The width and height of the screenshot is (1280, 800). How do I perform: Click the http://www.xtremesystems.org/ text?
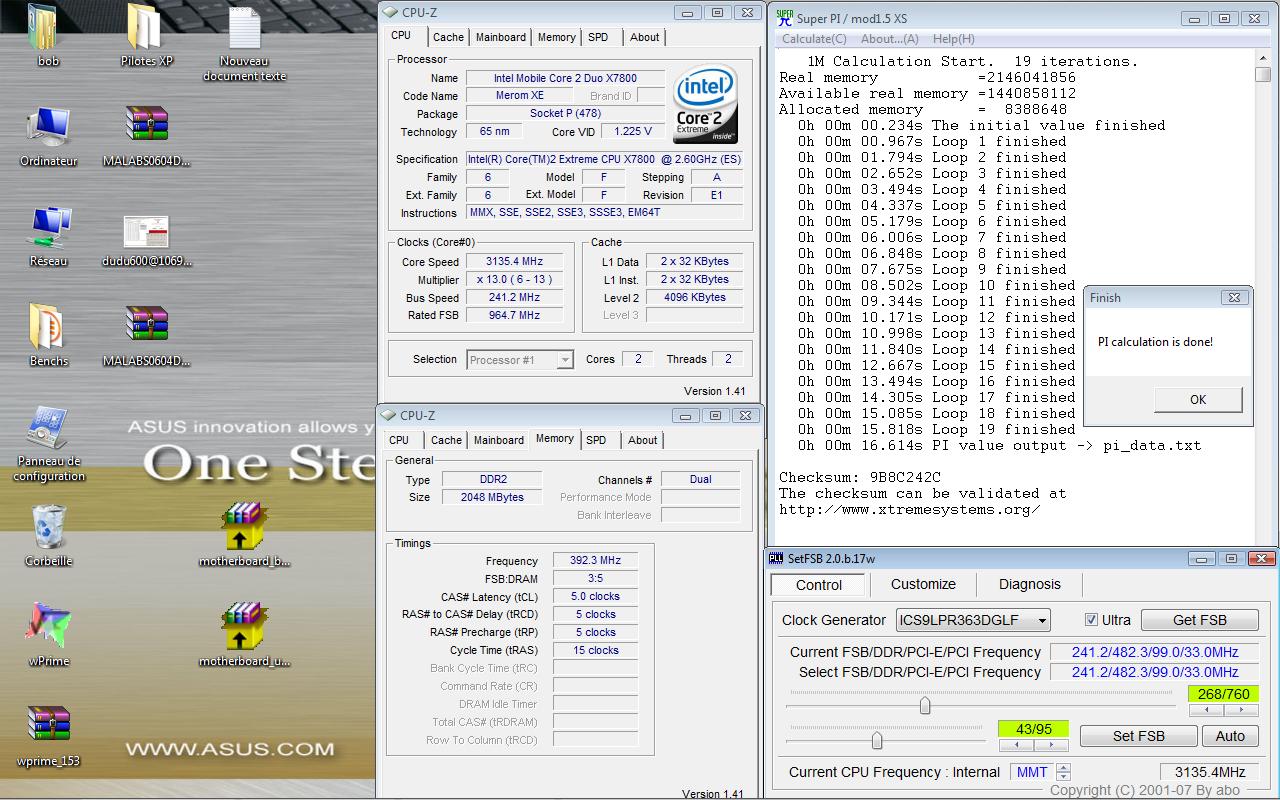coord(910,509)
